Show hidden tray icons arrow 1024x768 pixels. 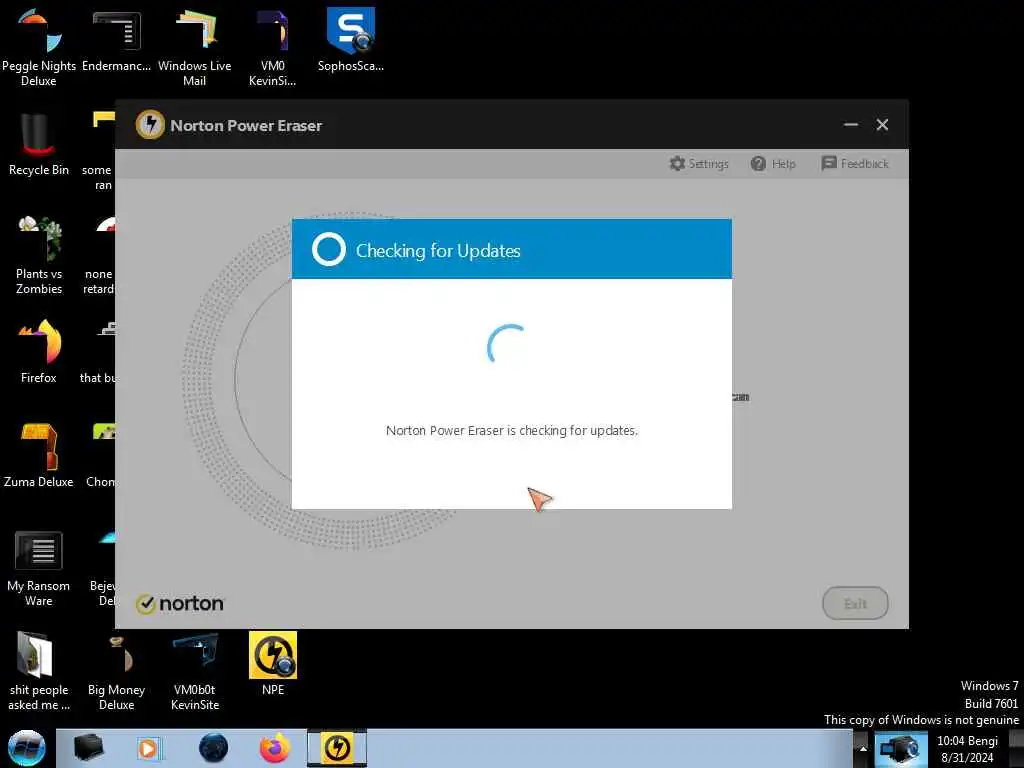863,749
